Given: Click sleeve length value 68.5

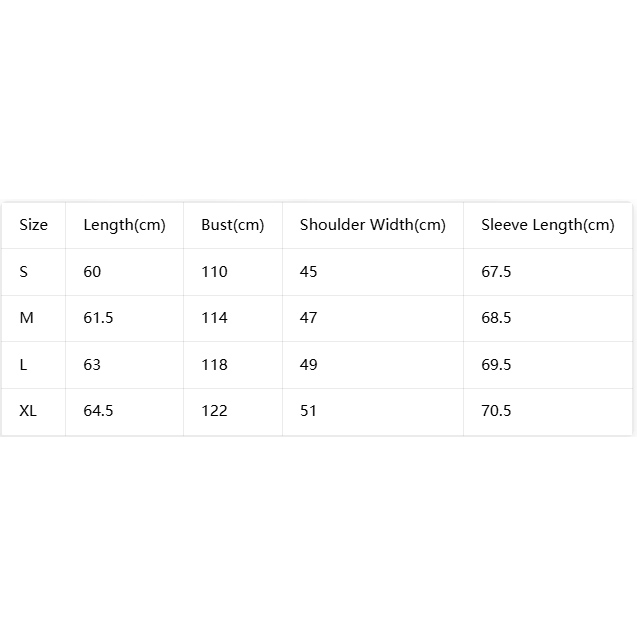Looking at the screenshot, I should click(x=496, y=318).
